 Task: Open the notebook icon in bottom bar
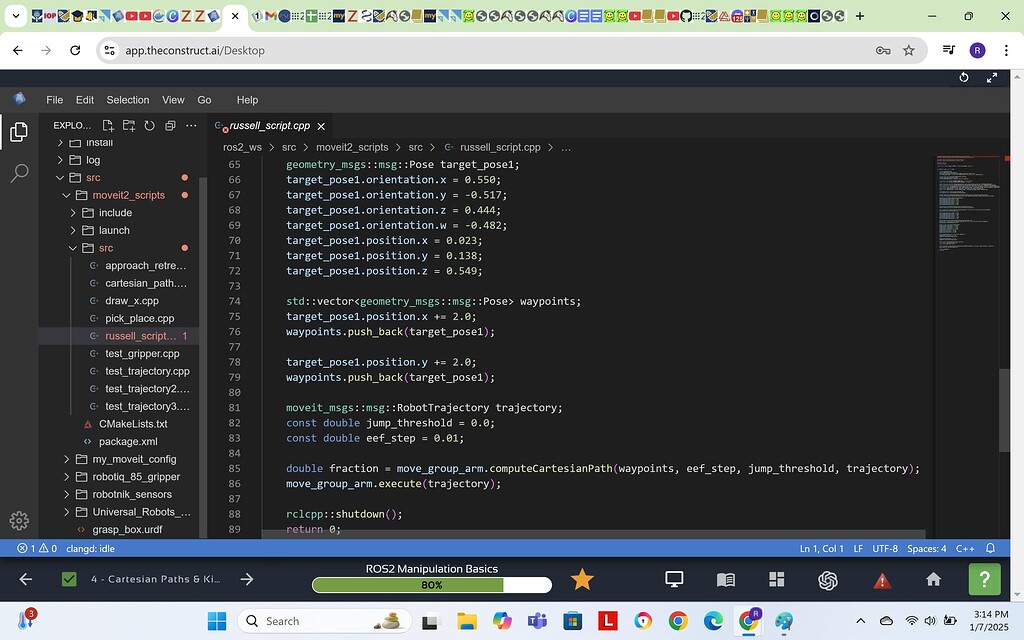tap(725, 579)
